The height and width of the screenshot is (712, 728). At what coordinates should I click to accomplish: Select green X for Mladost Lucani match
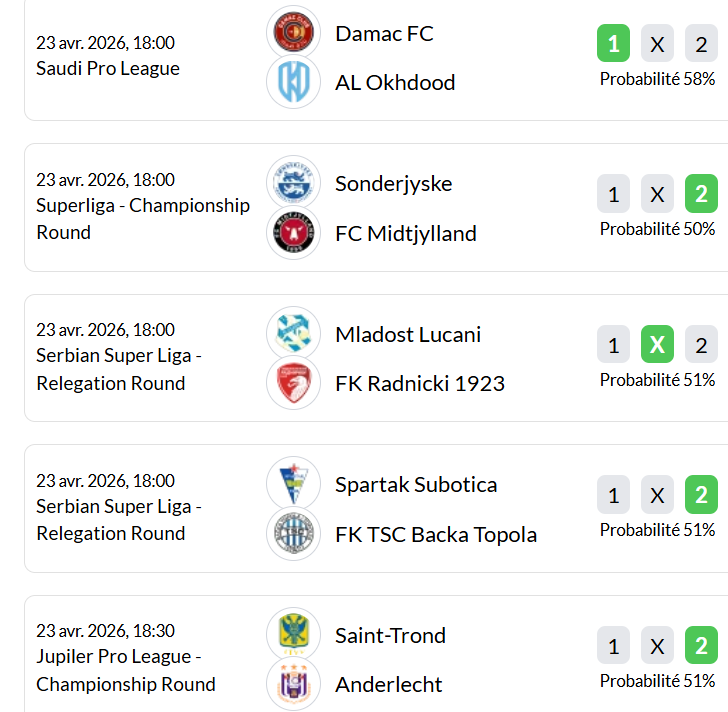pyautogui.click(x=657, y=345)
